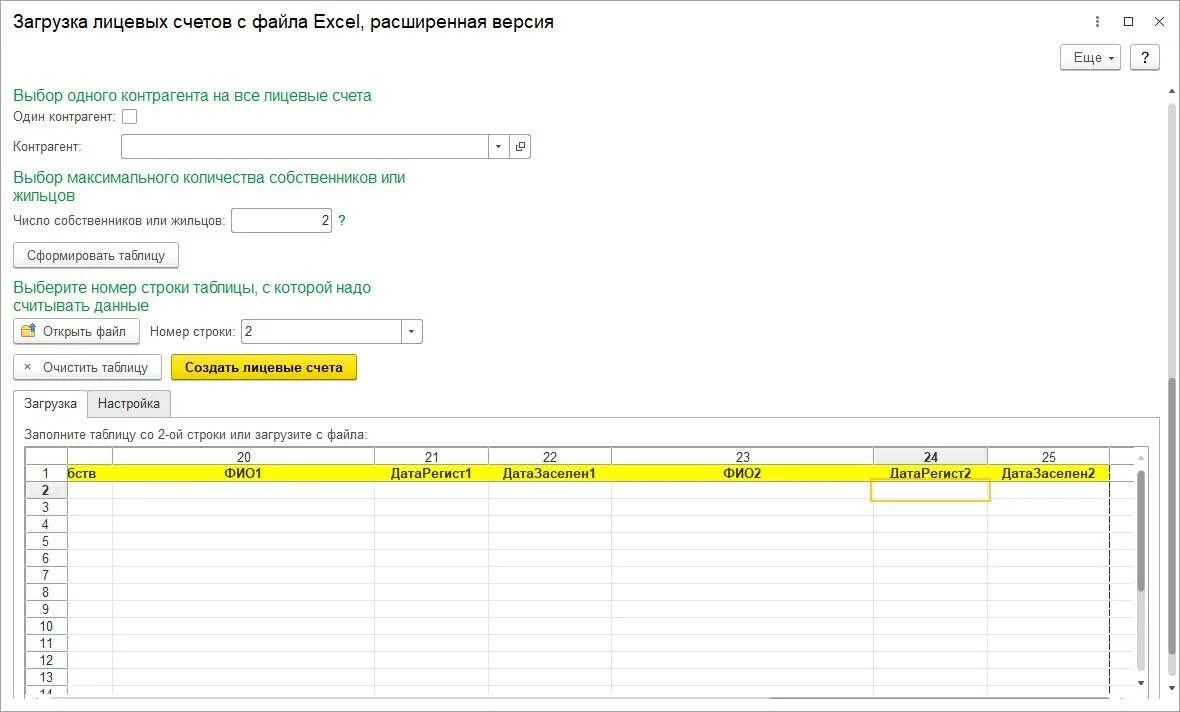The width and height of the screenshot is (1180, 712).
Task: Select column header 20
Action: tap(244, 457)
